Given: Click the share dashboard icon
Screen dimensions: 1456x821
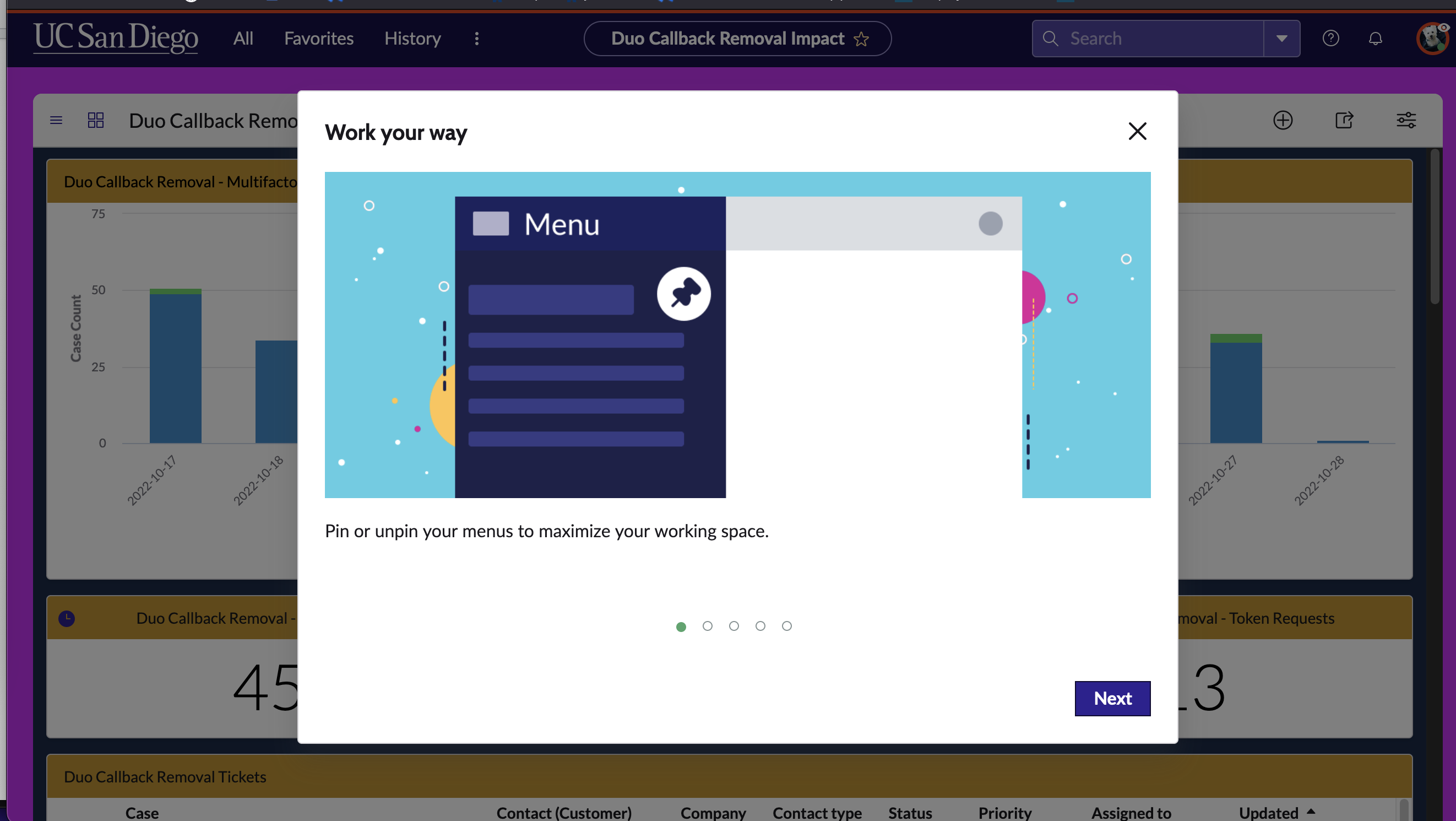Looking at the screenshot, I should point(1344,121).
